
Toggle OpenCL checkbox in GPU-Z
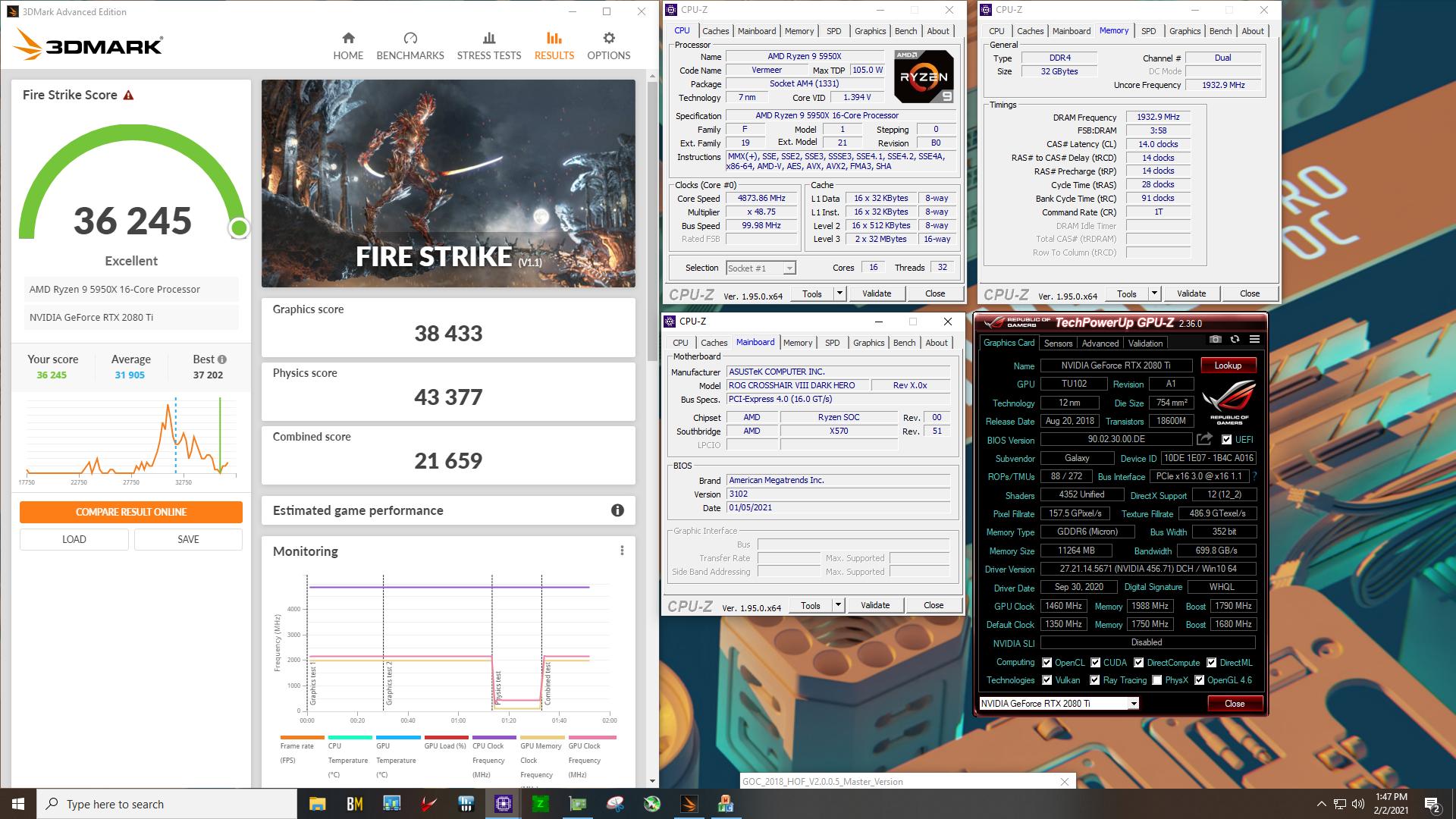tap(1047, 662)
